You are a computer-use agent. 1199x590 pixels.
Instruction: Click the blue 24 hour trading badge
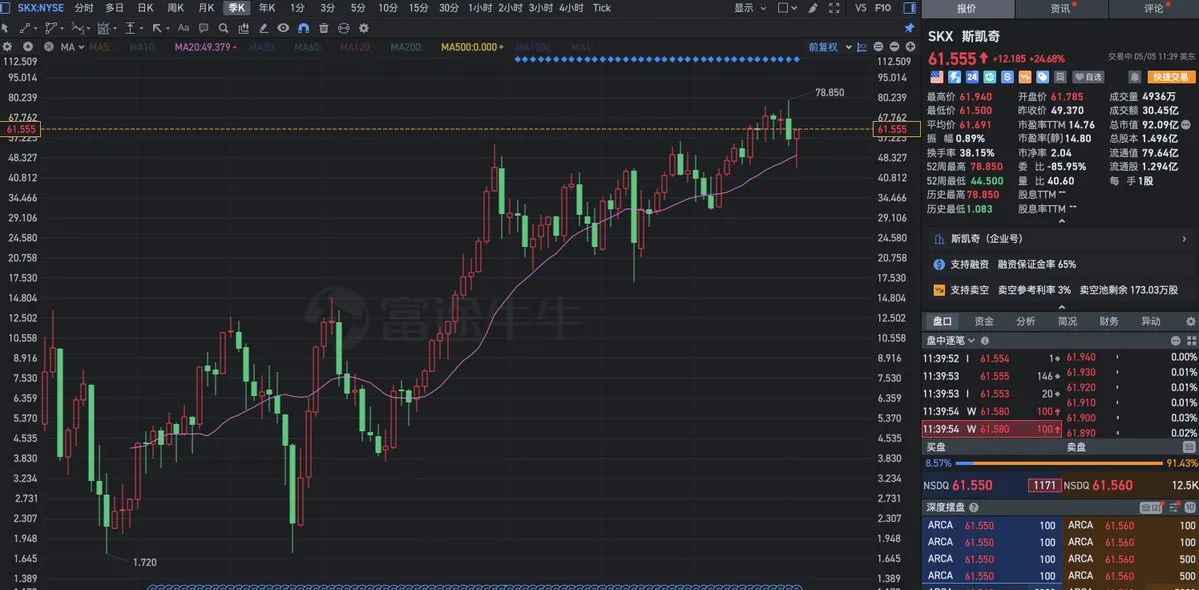pos(972,77)
